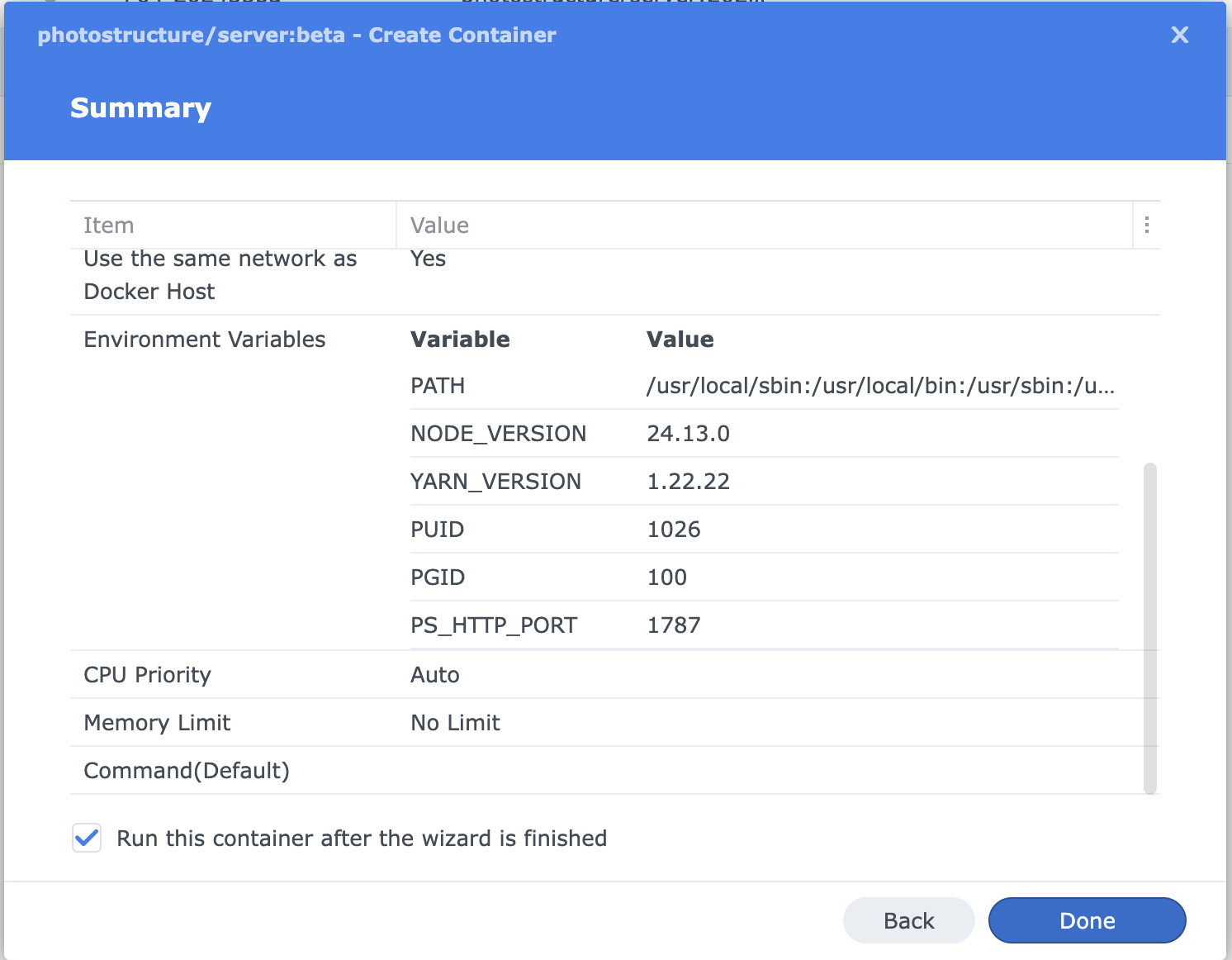The width and height of the screenshot is (1232, 960).
Task: Close the Create Container dialog
Action: click(x=1179, y=35)
